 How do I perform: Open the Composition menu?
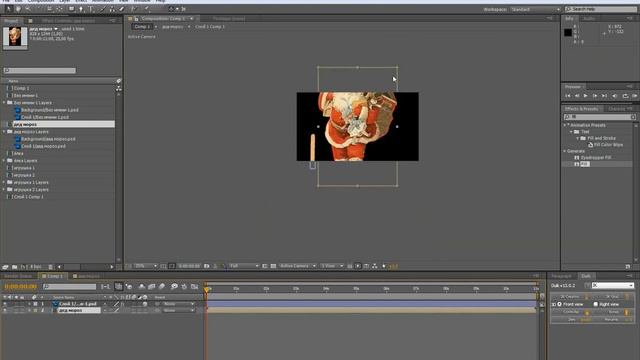tap(41, 1)
